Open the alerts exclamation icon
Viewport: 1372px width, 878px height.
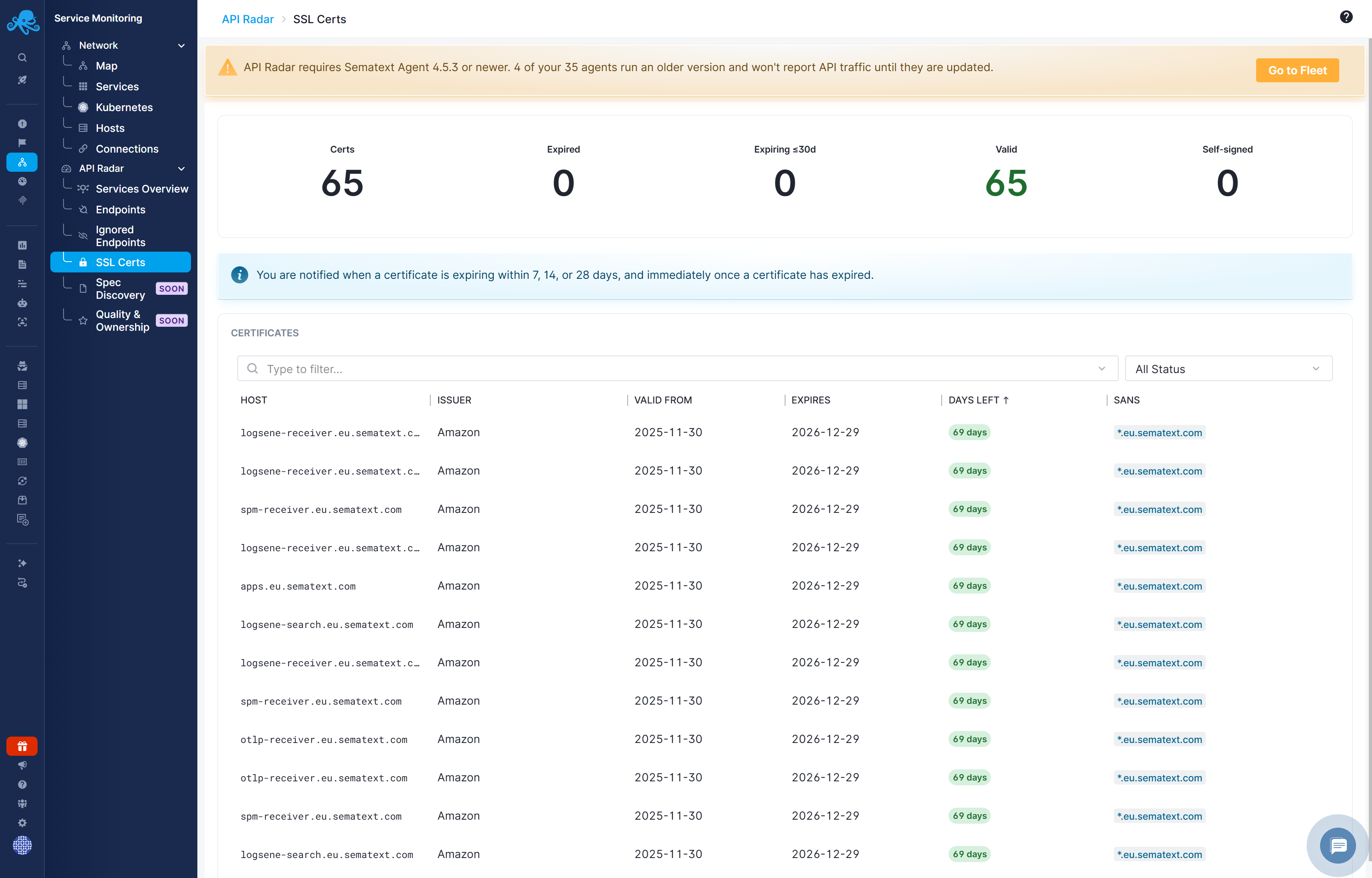pyautogui.click(x=22, y=124)
